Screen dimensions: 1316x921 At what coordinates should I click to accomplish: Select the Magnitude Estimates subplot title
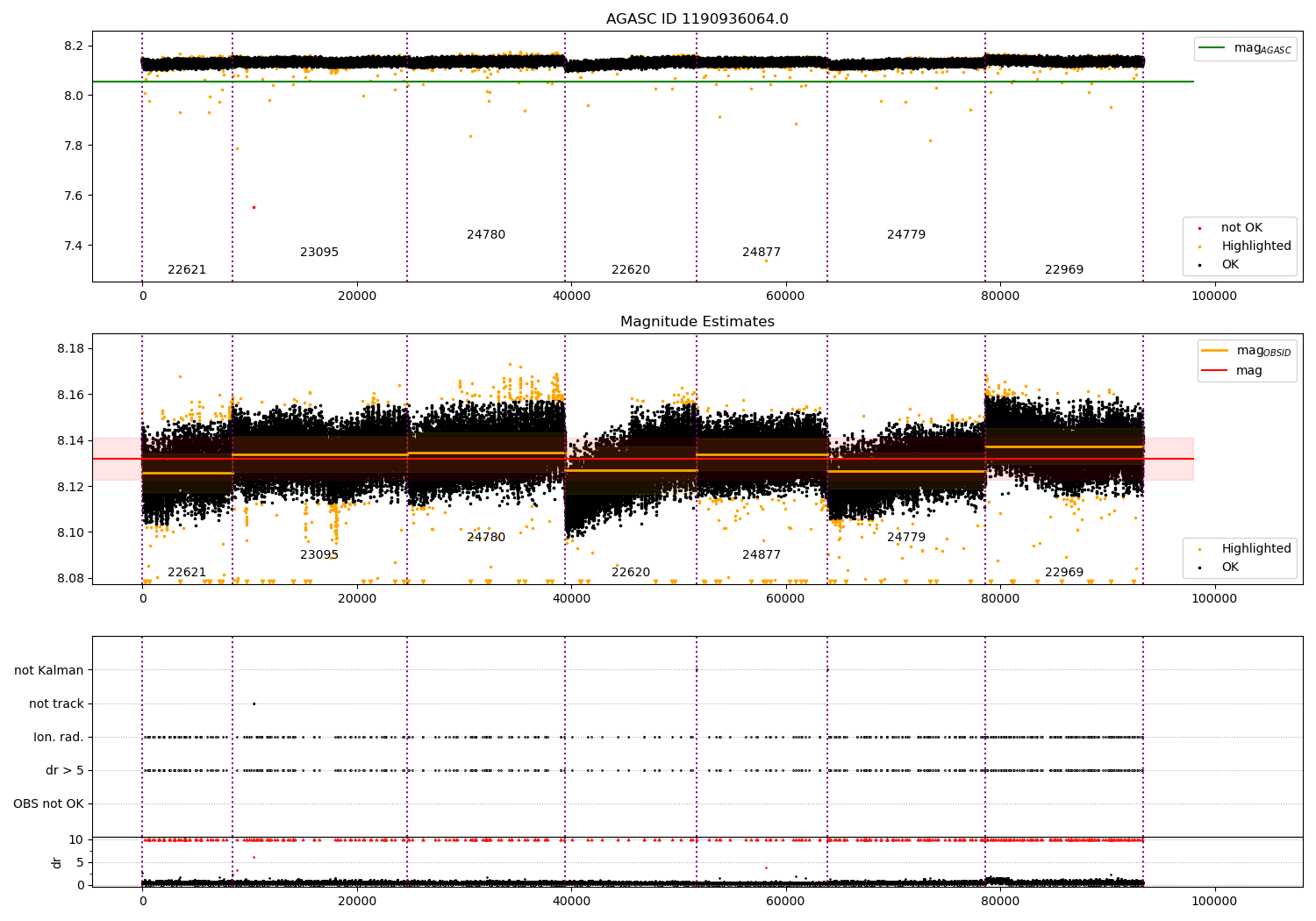697,322
